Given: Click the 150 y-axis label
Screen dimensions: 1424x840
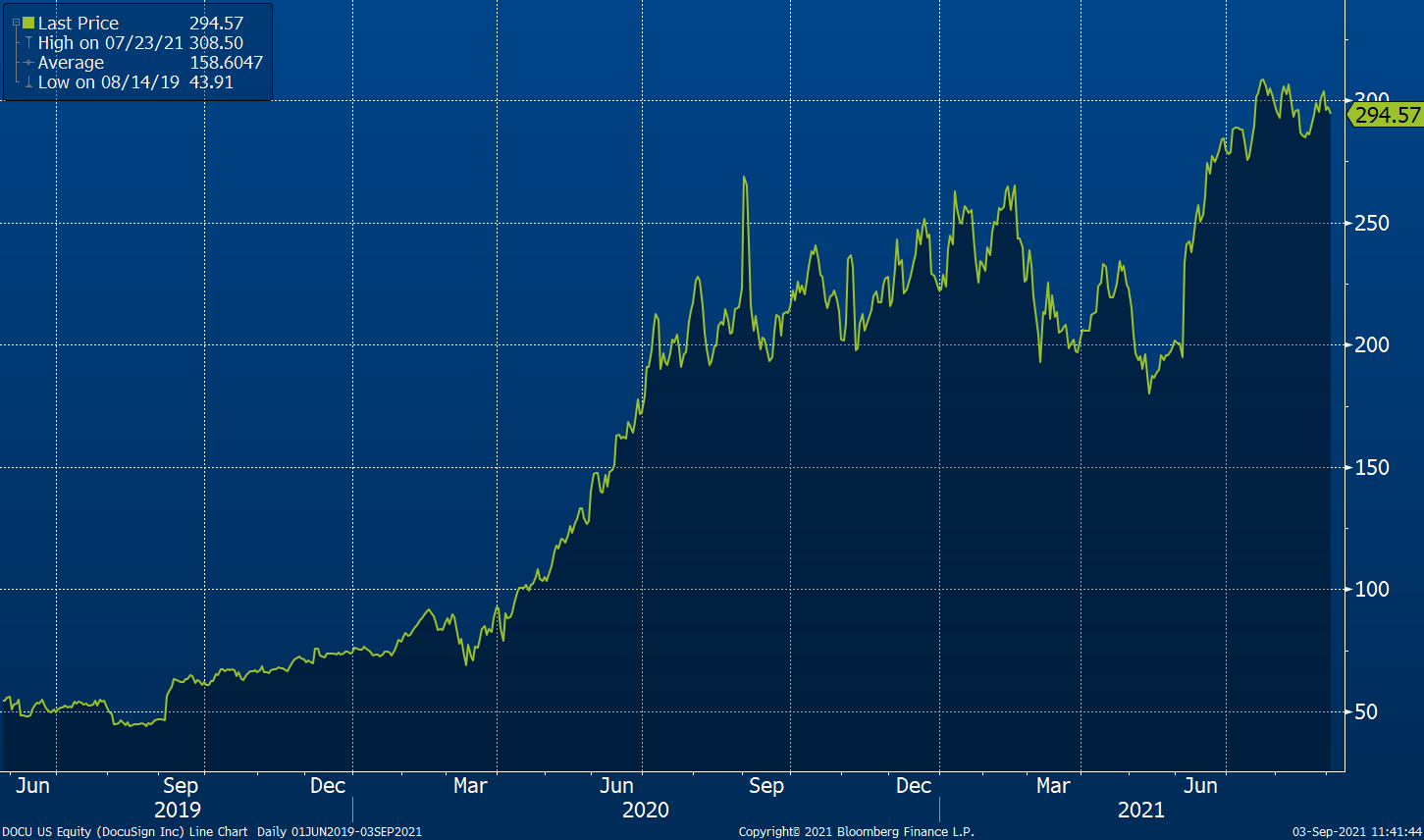Looking at the screenshot, I should [1374, 467].
